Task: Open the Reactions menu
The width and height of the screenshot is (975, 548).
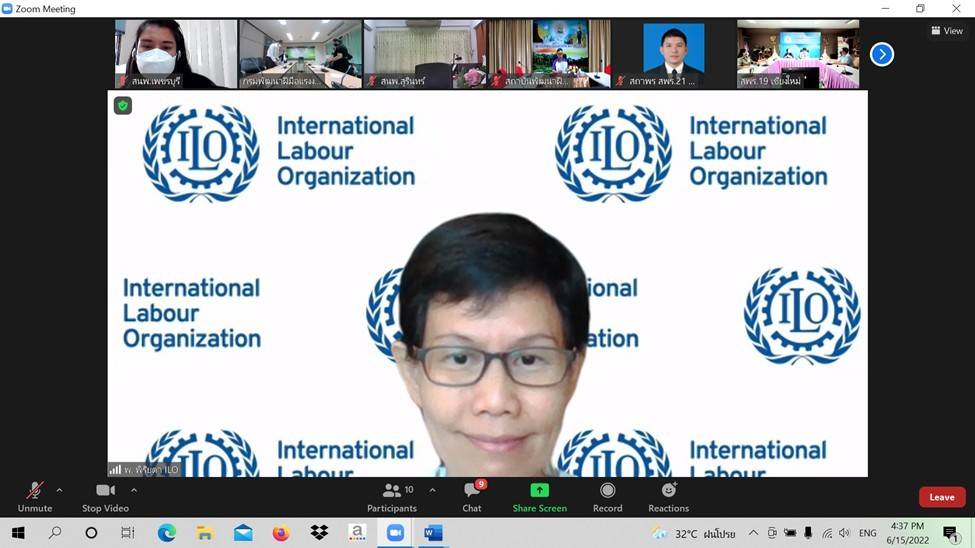Action: pos(668,497)
